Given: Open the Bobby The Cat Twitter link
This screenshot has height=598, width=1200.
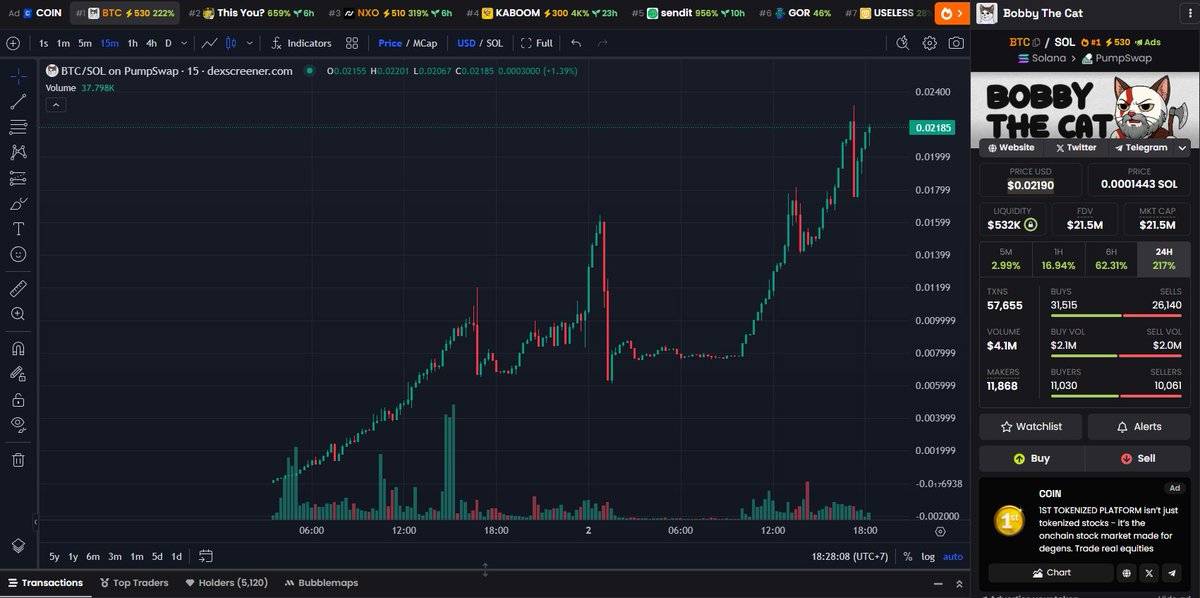Looking at the screenshot, I should pyautogui.click(x=1075, y=147).
